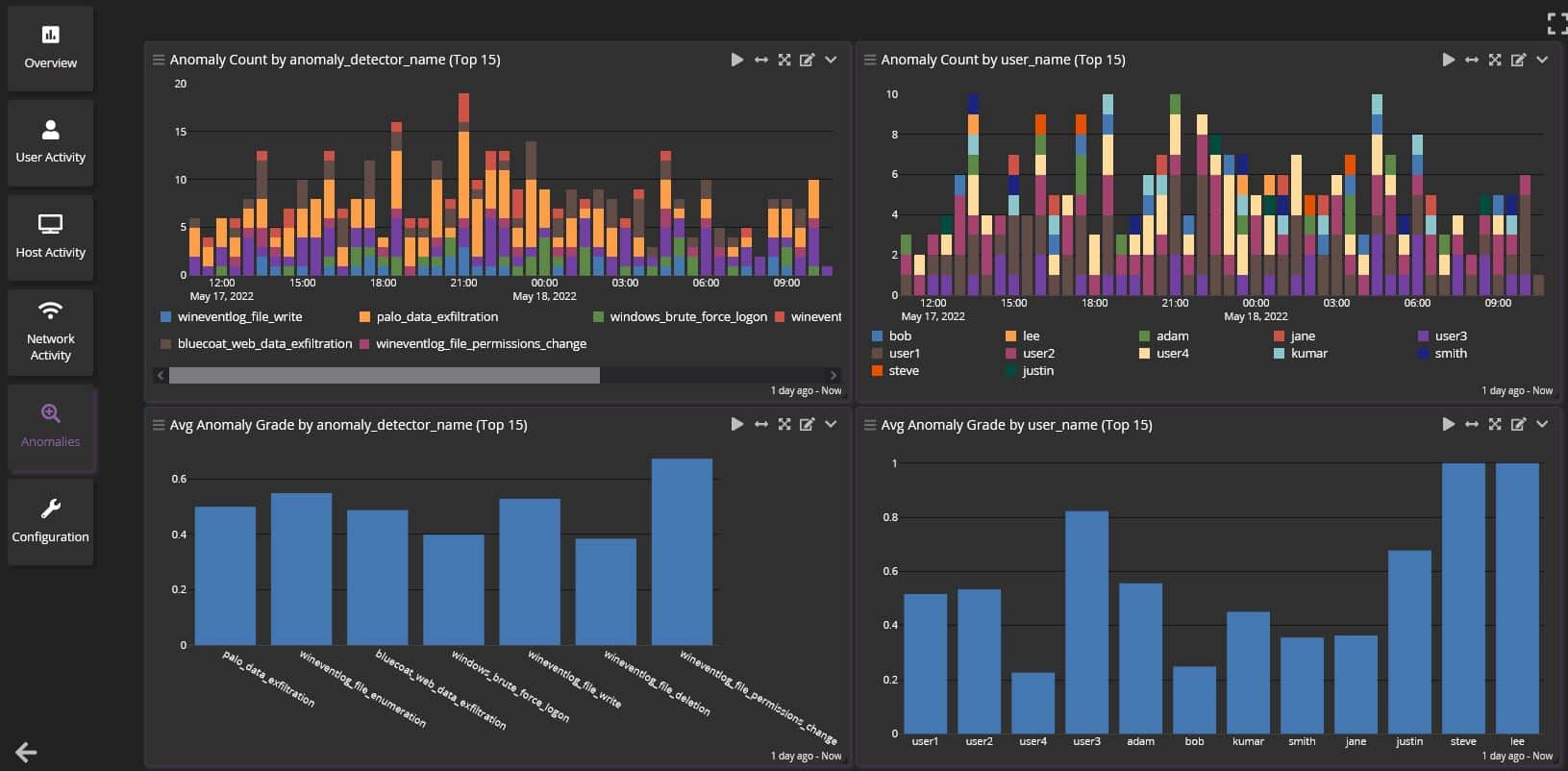This screenshot has width=1568, height=771.
Task: Open hamburger menu of Anomaly Count by user_name
Action: pos(870,60)
